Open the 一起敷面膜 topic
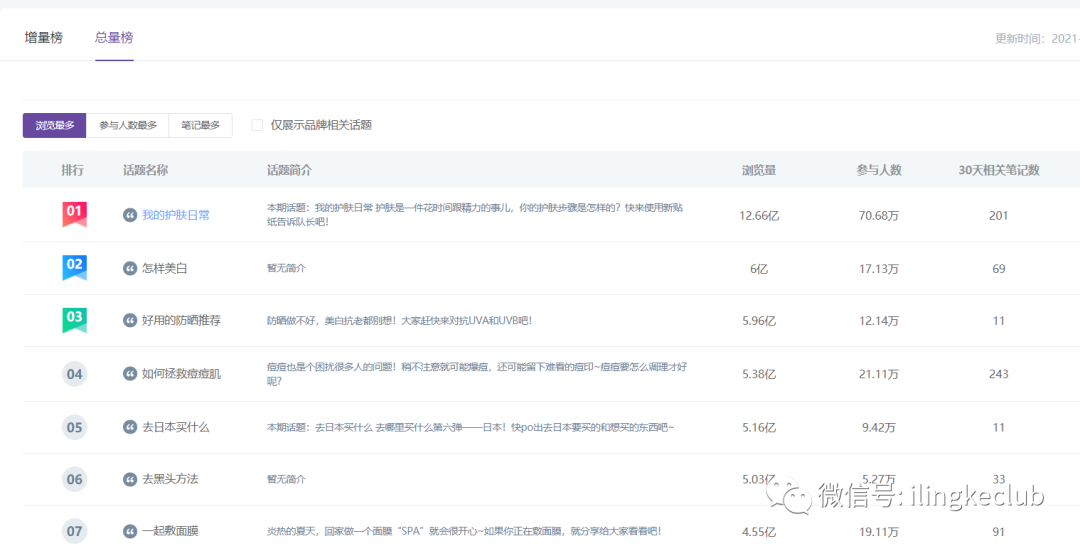The height and width of the screenshot is (546, 1080). tap(170, 531)
